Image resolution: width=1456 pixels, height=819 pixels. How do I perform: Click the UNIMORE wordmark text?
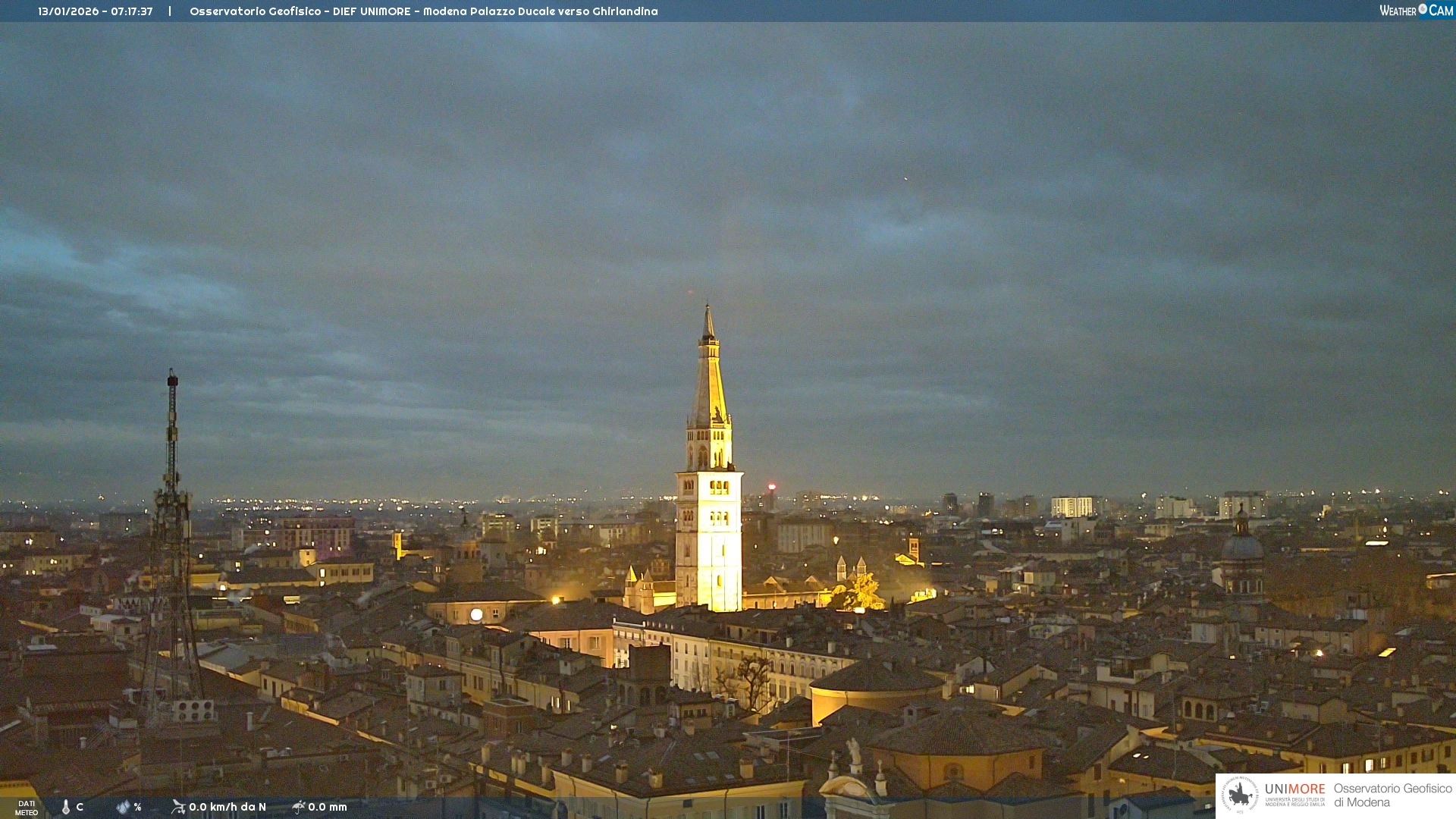[1294, 789]
